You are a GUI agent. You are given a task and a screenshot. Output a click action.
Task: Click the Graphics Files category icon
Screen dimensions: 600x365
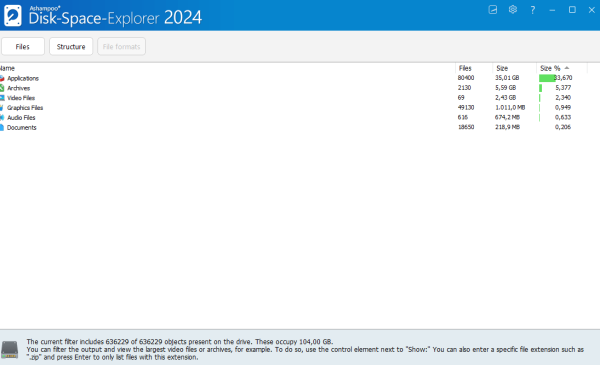pyautogui.click(x=2, y=108)
